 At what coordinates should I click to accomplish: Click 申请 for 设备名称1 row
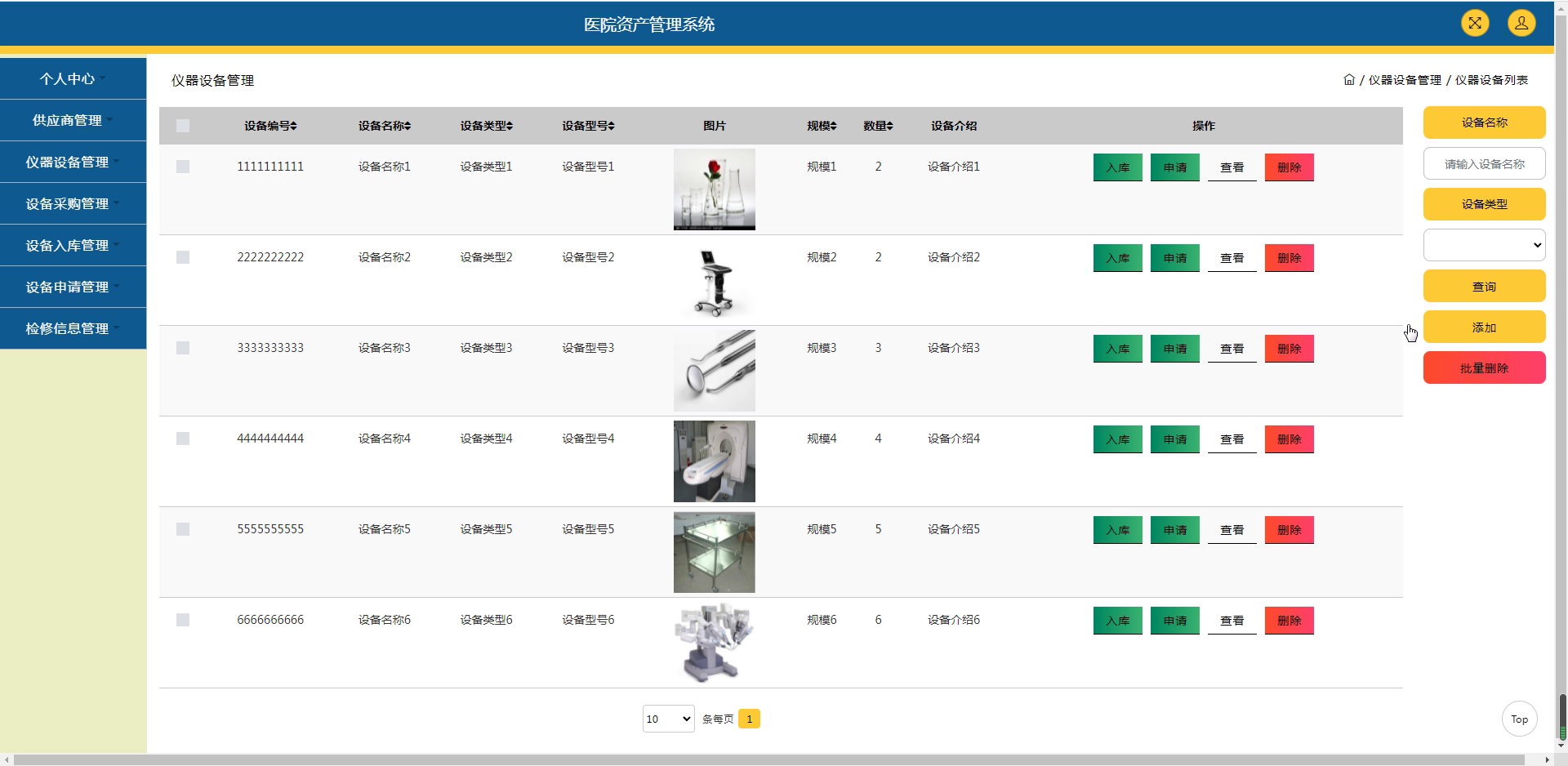[x=1174, y=167]
